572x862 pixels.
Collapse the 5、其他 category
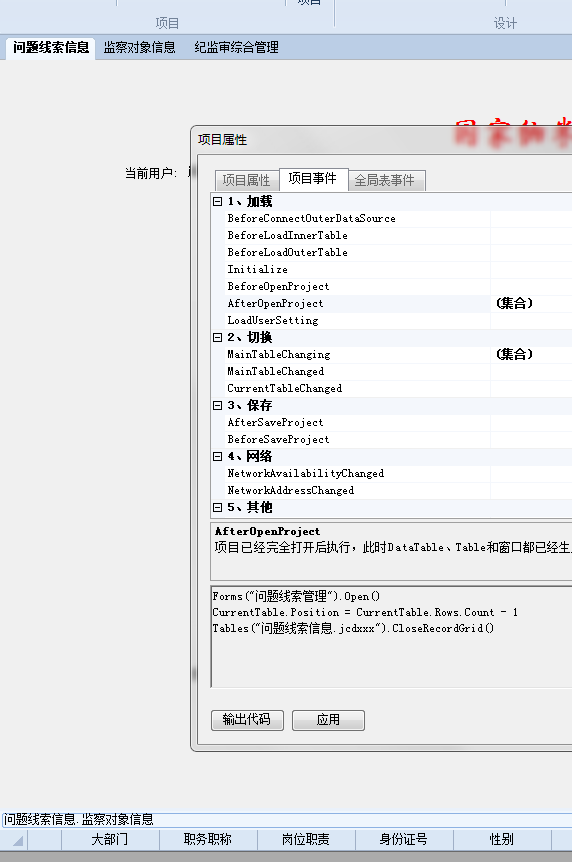coord(218,507)
